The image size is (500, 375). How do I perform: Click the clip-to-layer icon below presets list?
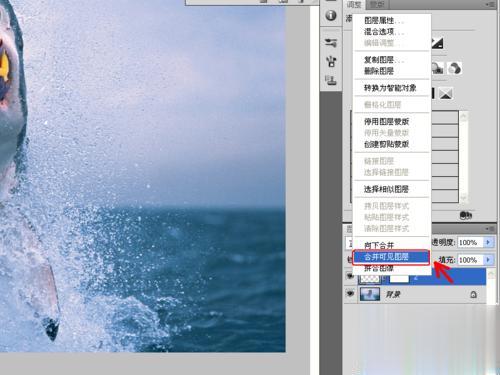[466, 215]
